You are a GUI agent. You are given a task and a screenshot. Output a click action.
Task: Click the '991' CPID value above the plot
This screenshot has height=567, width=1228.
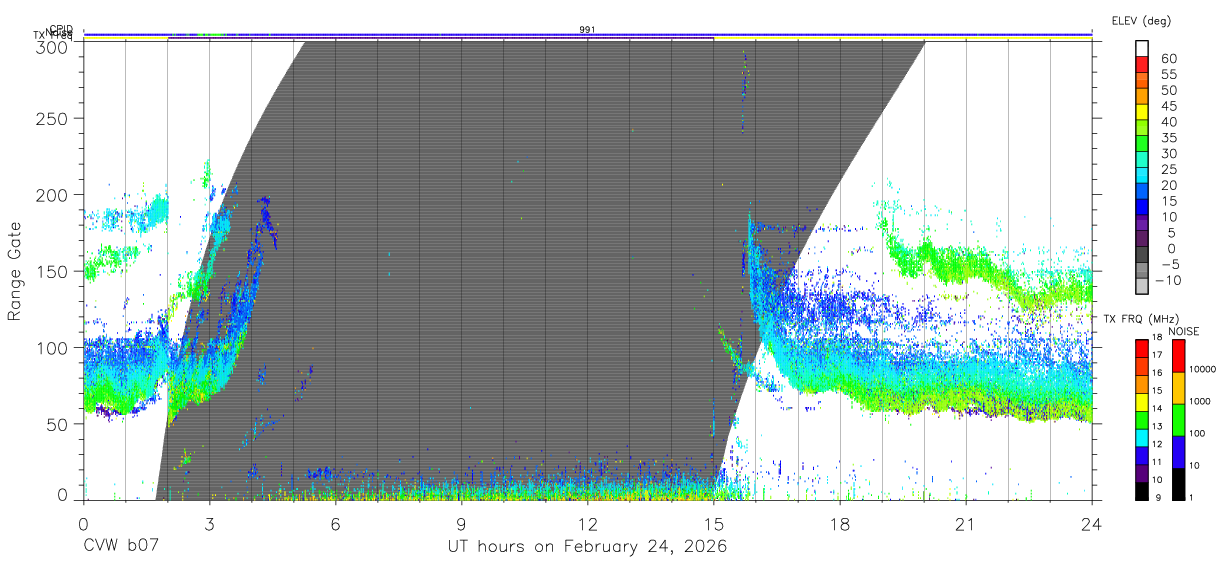coord(587,29)
